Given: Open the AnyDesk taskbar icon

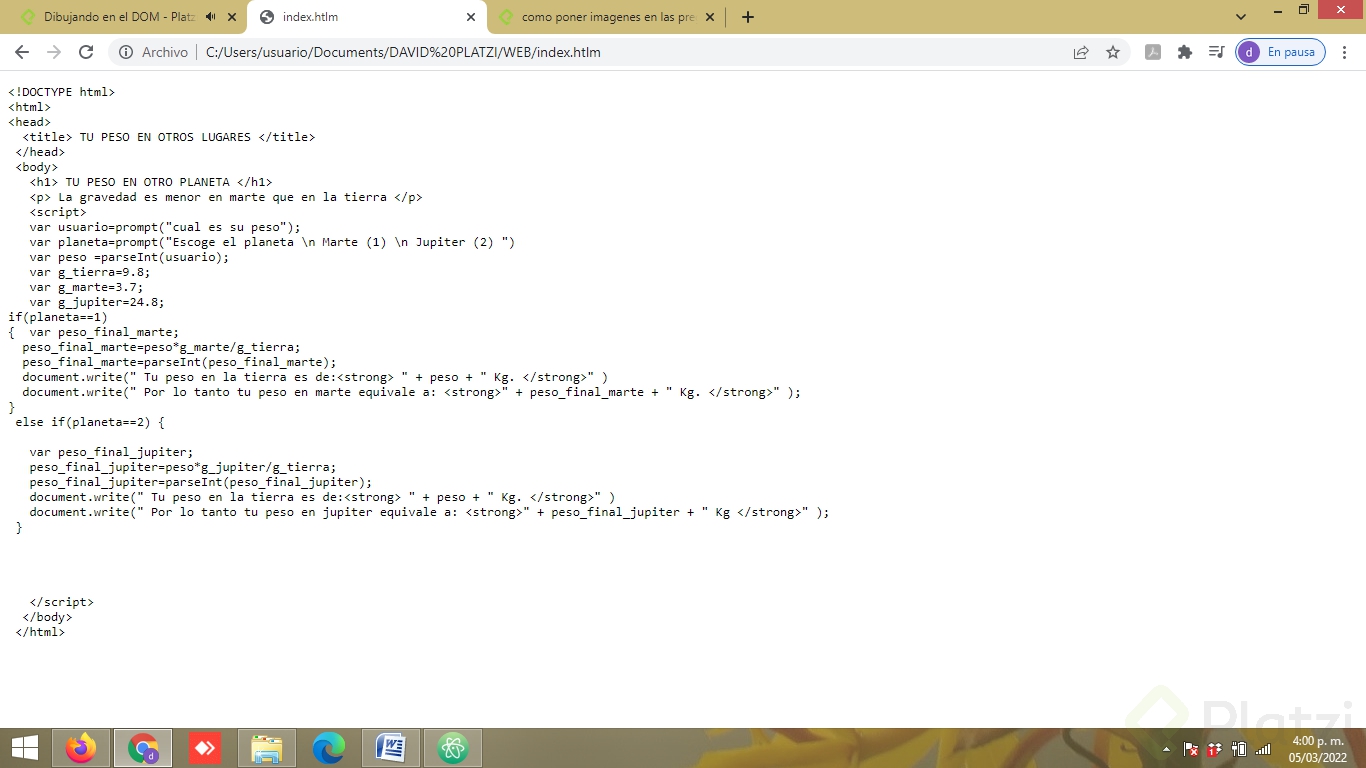Looking at the screenshot, I should pyautogui.click(x=205, y=748).
